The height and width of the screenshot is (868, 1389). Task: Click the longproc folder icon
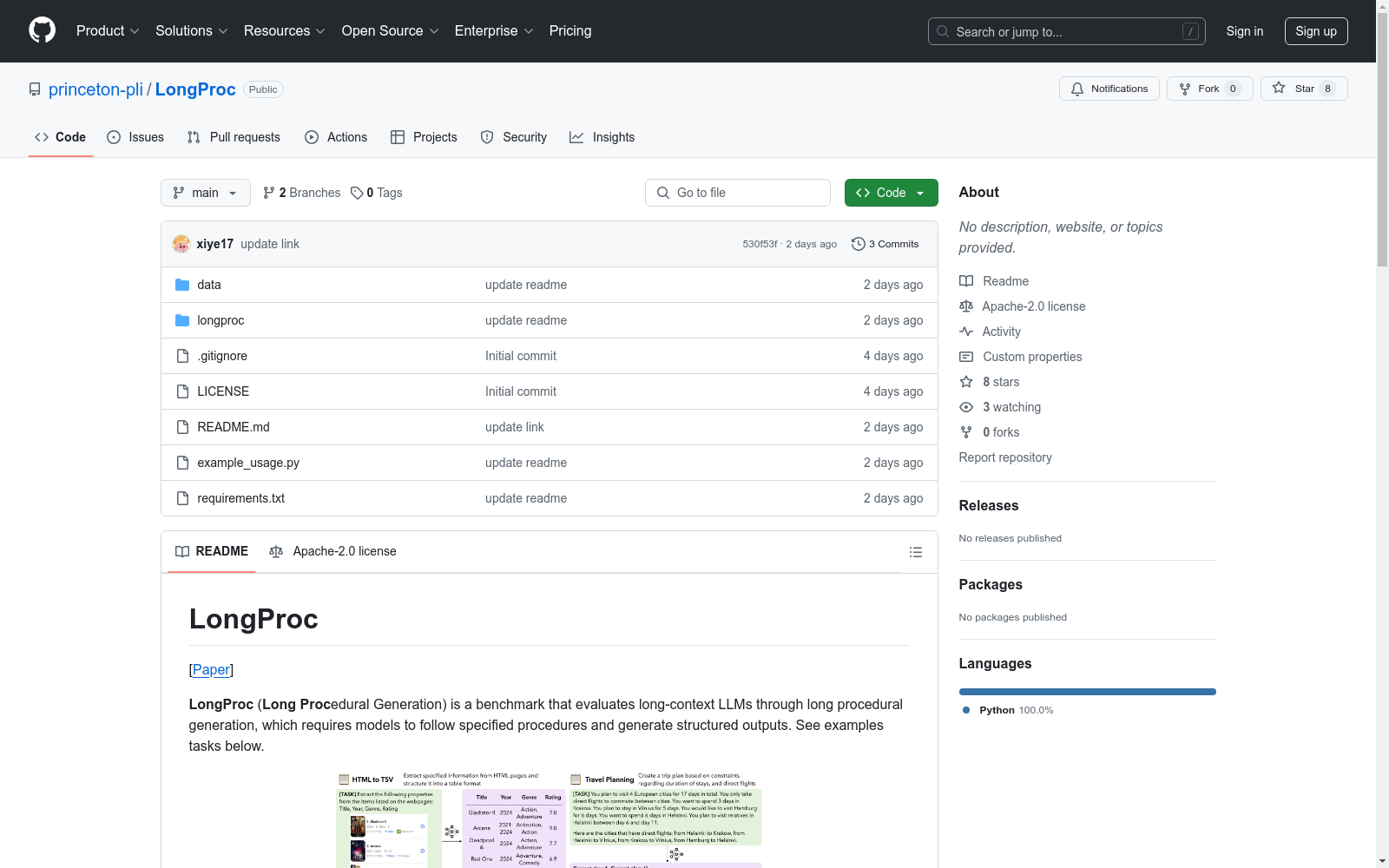pos(182,320)
